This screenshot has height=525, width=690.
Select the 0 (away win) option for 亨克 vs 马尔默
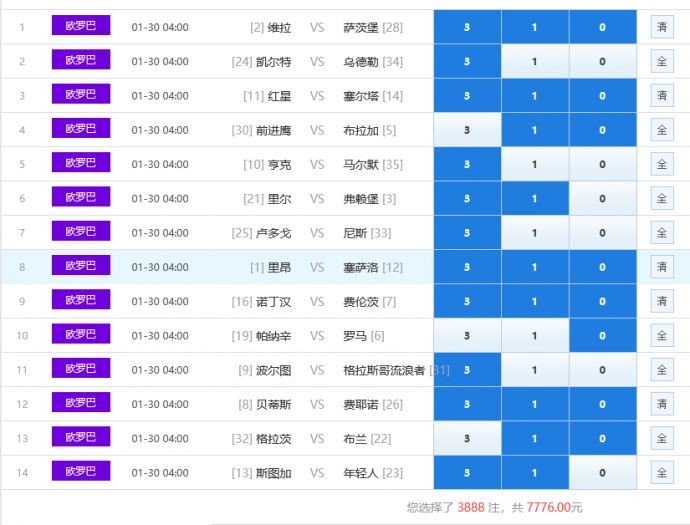(602, 165)
